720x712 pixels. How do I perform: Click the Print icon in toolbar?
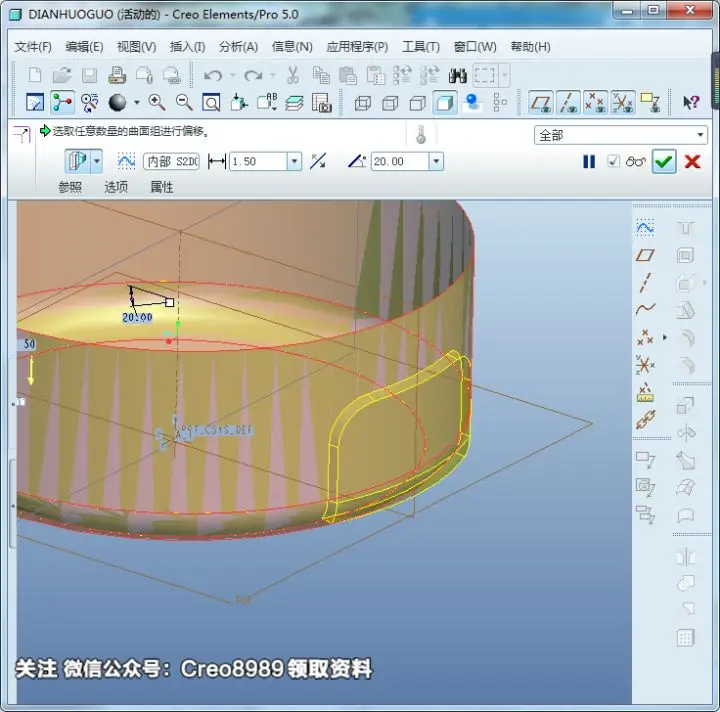coord(117,75)
